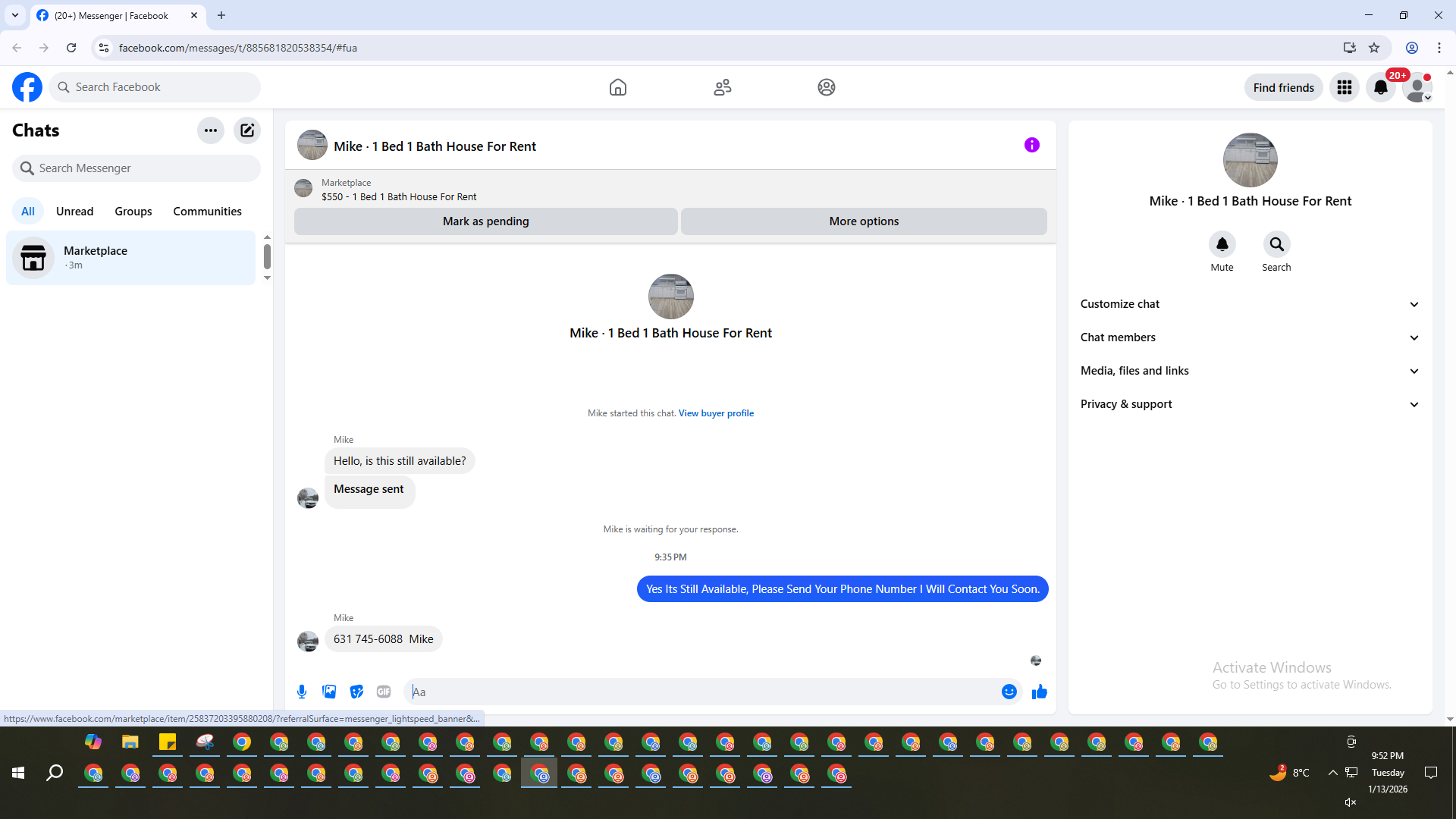Click the purple conversation info icon
Viewport: 1456px width, 819px height.
click(1031, 145)
